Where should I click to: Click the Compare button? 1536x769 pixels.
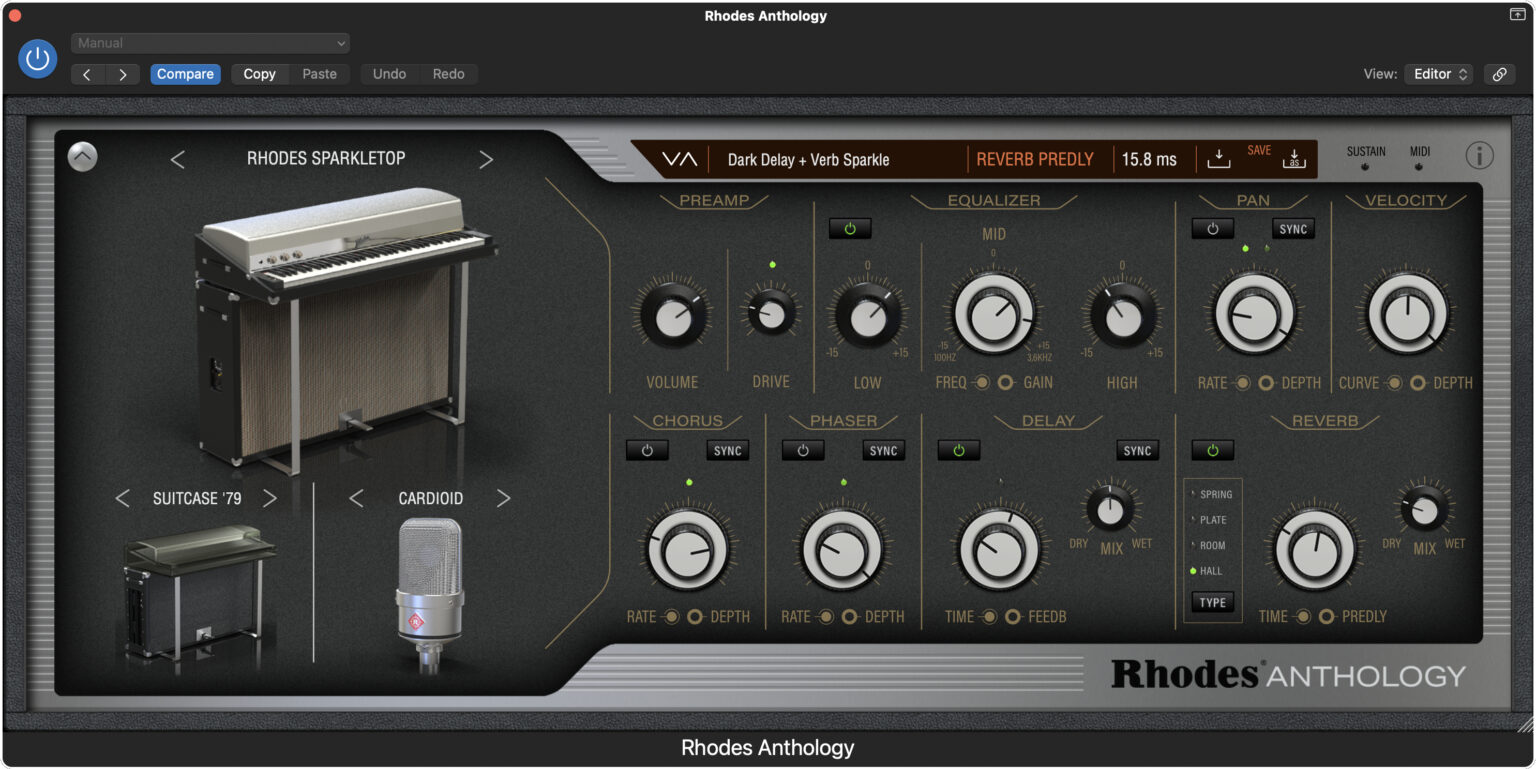pyautogui.click(x=185, y=74)
